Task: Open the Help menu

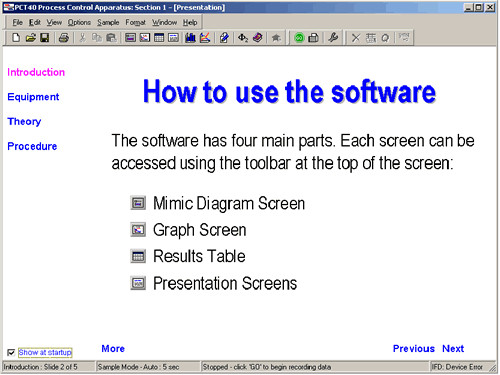Action: click(190, 22)
